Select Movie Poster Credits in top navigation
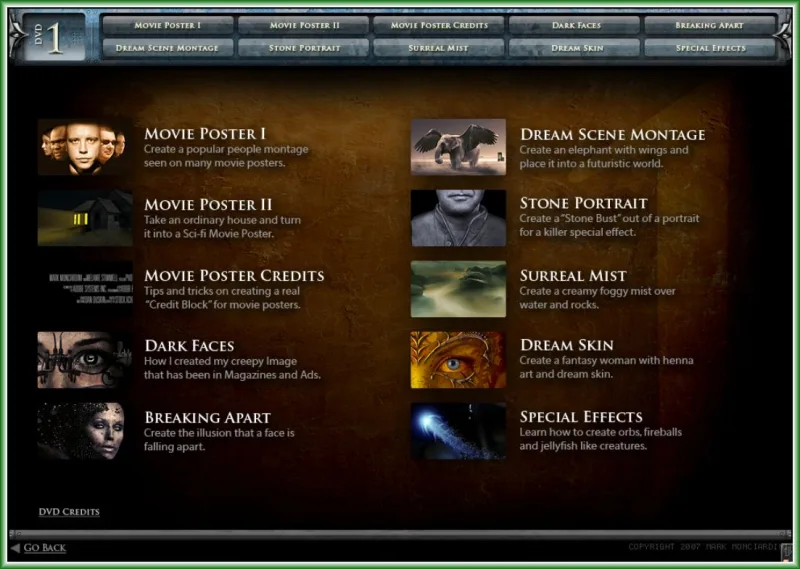800x569 pixels. 439,25
